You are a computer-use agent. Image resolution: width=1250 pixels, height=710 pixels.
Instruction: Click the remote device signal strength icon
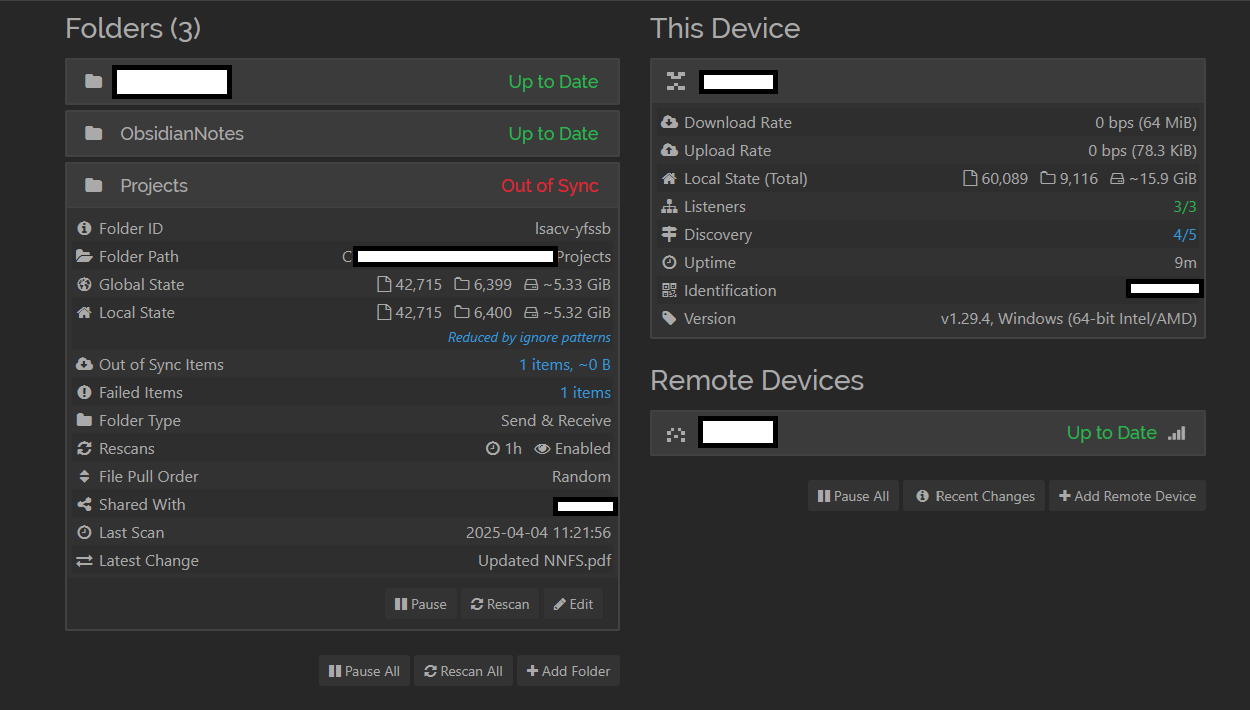pyautogui.click(x=1177, y=433)
